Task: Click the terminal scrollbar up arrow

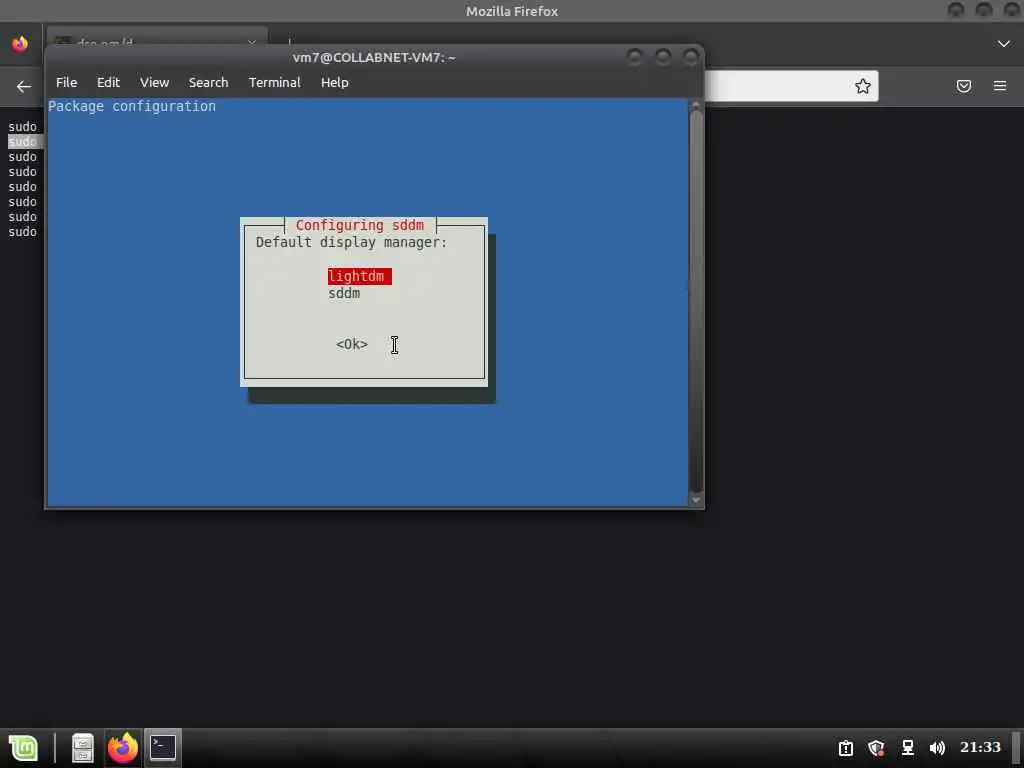Action: point(696,104)
